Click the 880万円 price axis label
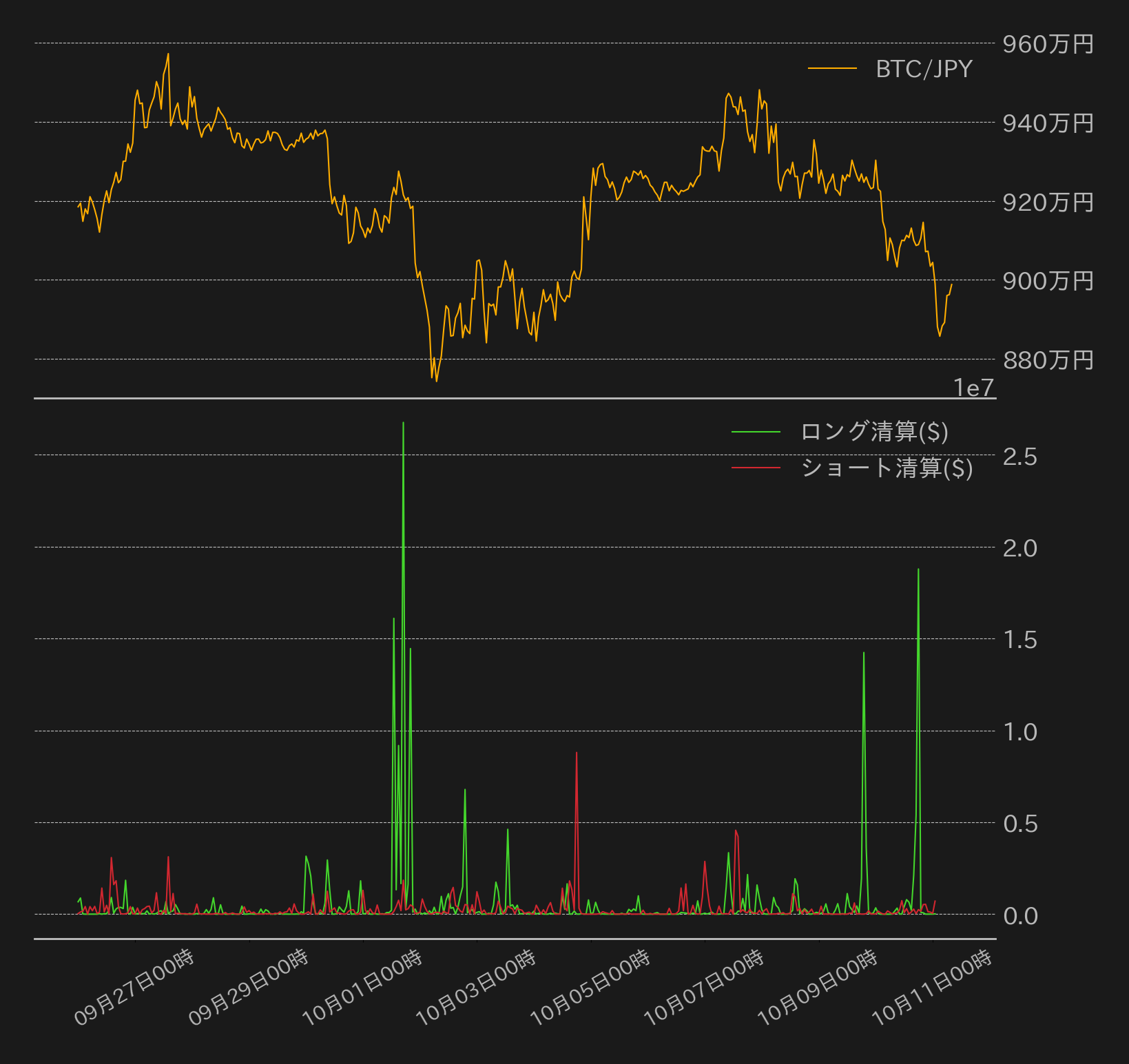1129x1064 pixels. point(1048,360)
